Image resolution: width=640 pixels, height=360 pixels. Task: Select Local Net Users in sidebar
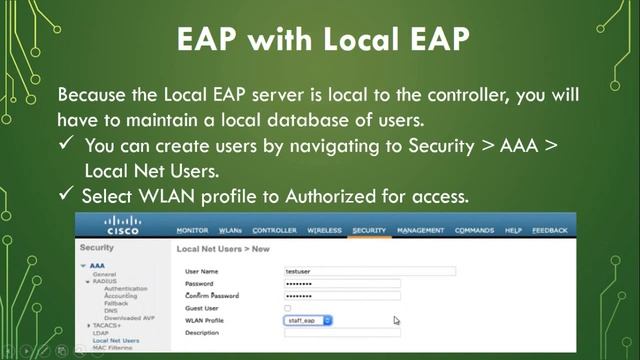coord(116,340)
